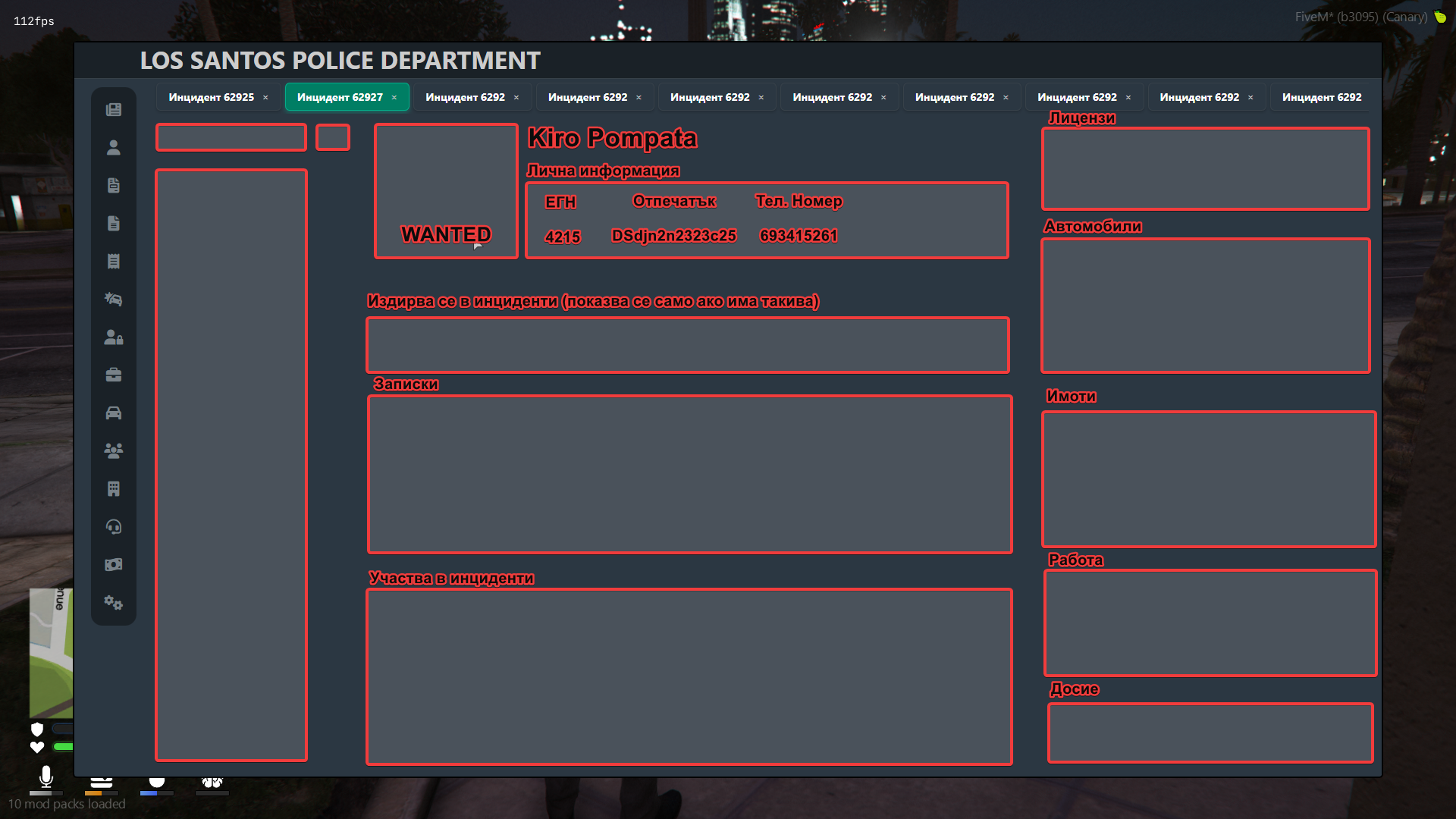Select the briefcase icon in sidebar
1456x819 pixels.
[114, 375]
